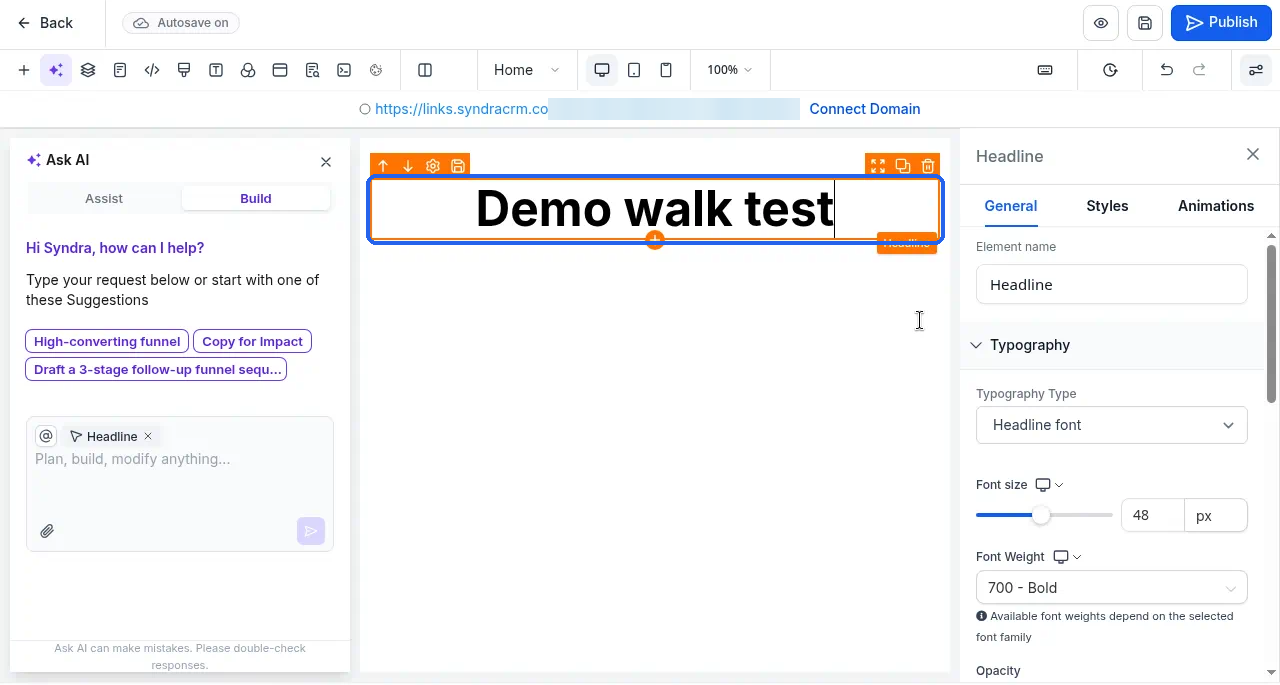
Task: Open the overlapping circles color icon
Action: pyautogui.click(x=248, y=70)
